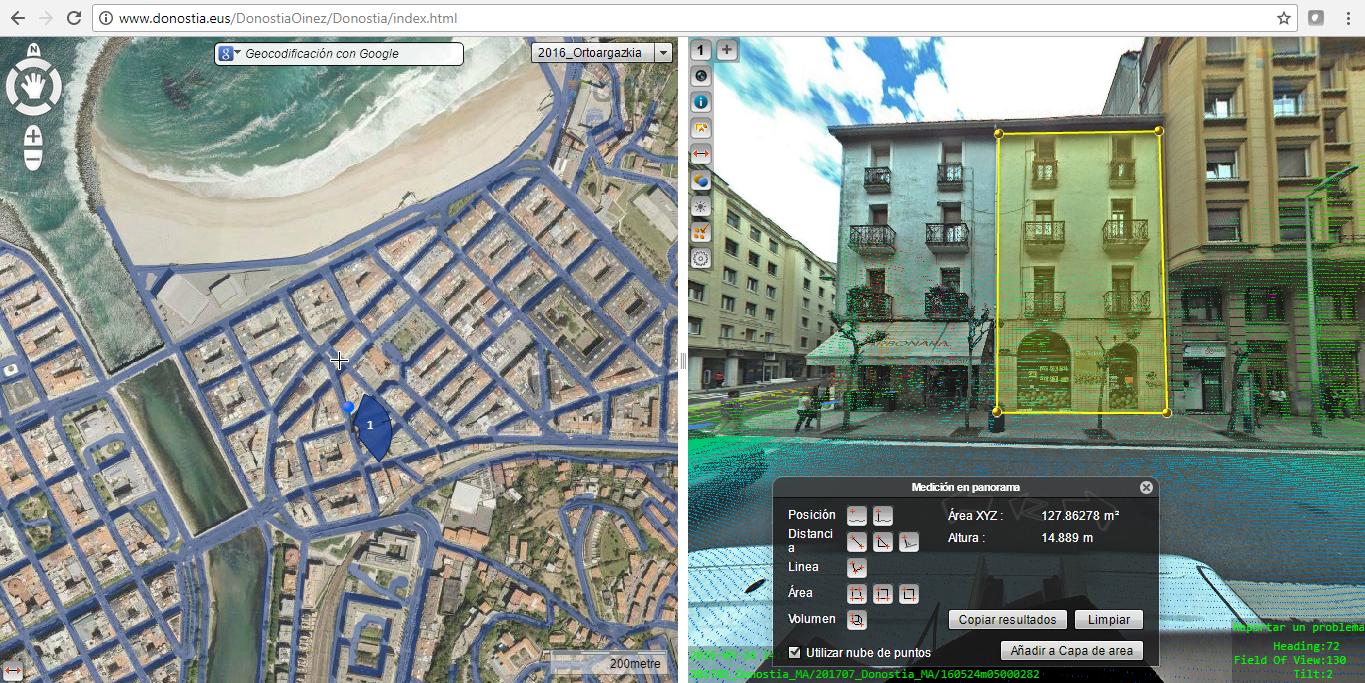Uncheck Utilizar nube de puntos checkbox
Viewport: 1365px width, 683px height.
point(795,652)
